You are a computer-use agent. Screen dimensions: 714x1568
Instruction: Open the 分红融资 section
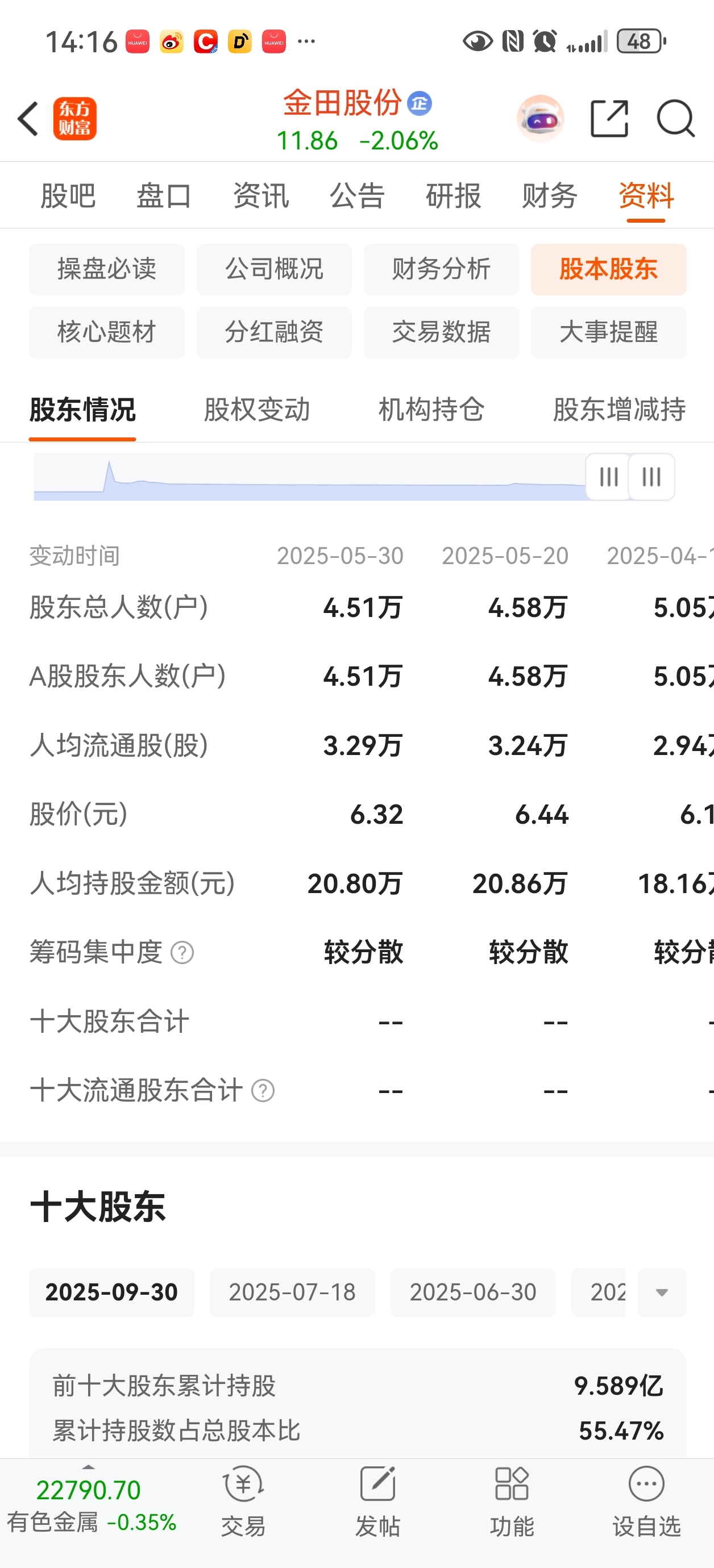click(274, 332)
